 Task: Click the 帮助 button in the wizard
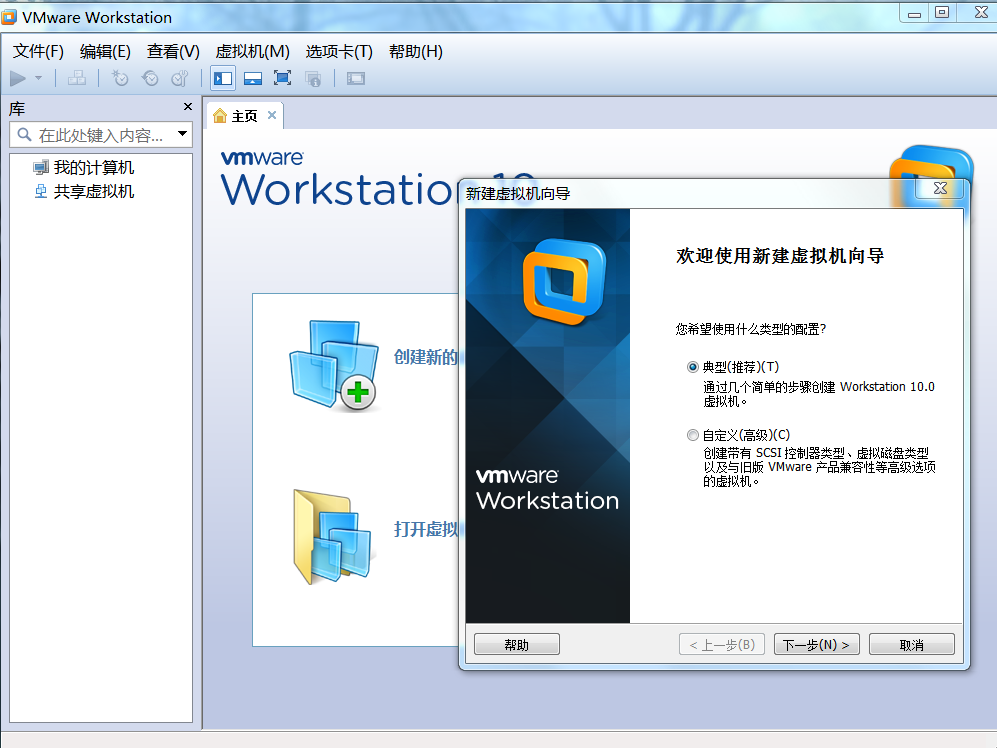click(x=517, y=644)
